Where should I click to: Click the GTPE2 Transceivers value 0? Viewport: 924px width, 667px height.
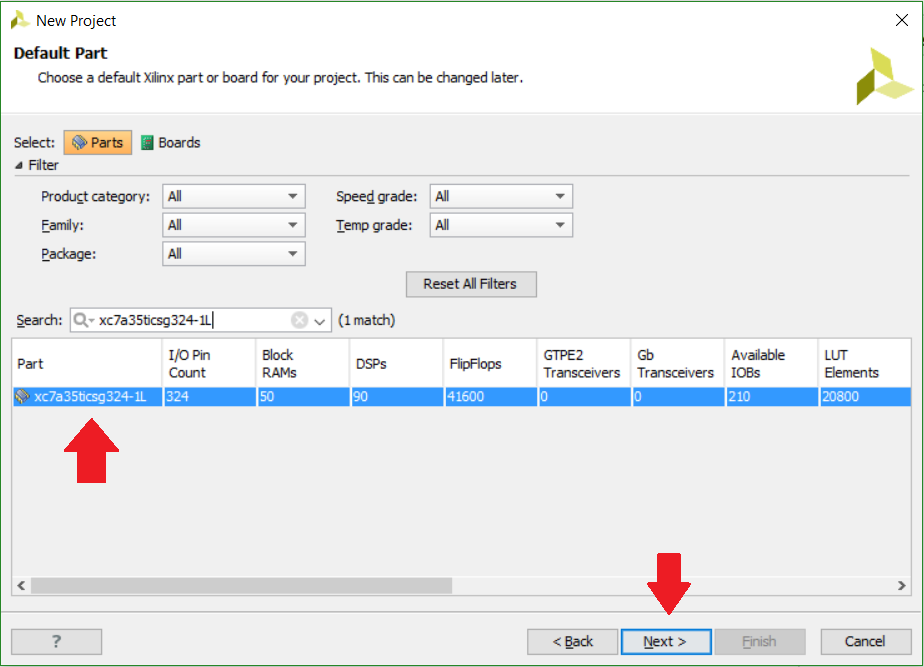click(x=544, y=397)
